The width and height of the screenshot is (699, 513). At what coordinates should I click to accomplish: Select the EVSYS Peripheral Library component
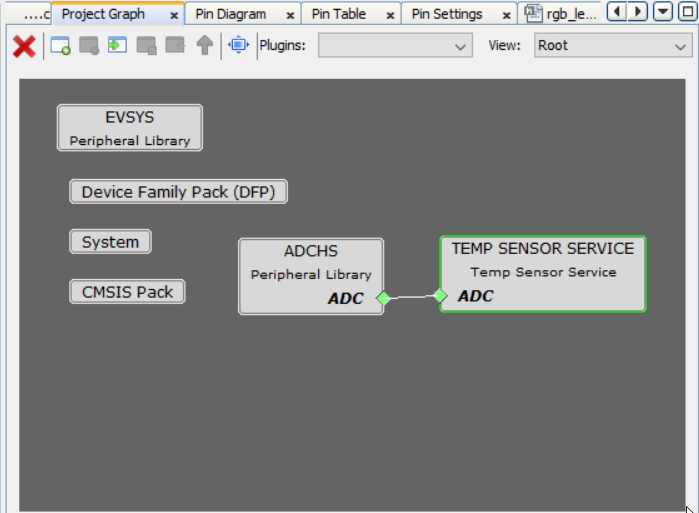point(130,128)
